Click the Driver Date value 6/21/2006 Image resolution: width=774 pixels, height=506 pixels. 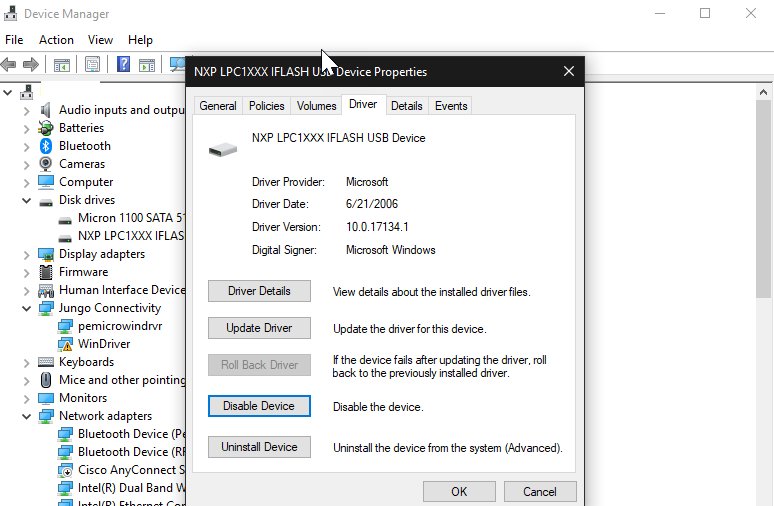tap(372, 204)
